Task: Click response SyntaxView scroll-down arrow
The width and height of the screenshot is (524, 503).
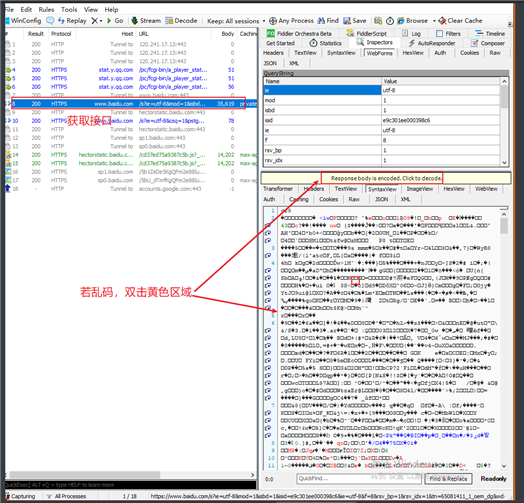Action: 504,466
